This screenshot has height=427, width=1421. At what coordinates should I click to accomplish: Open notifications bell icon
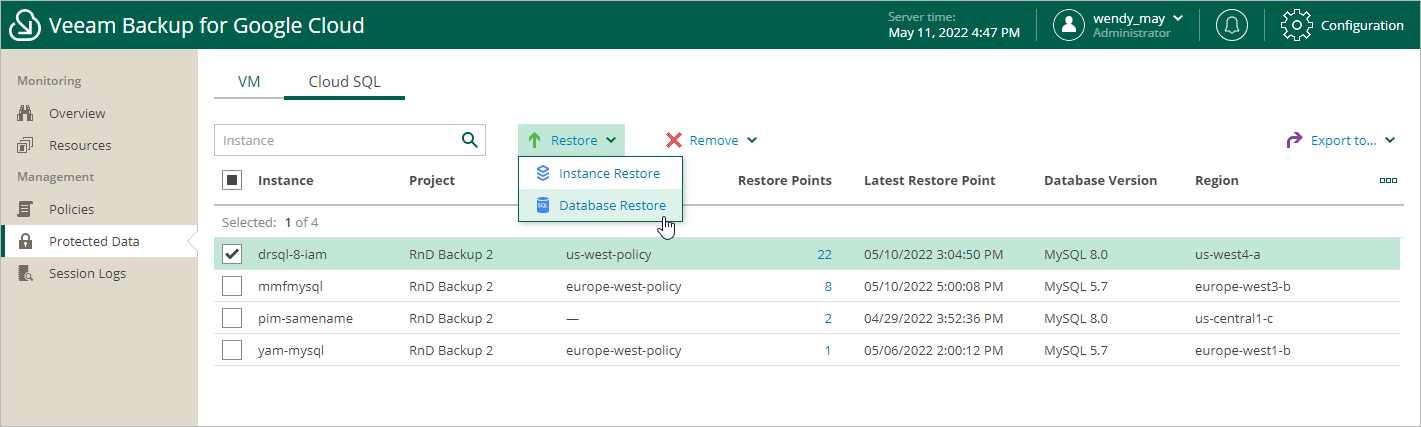(1231, 25)
